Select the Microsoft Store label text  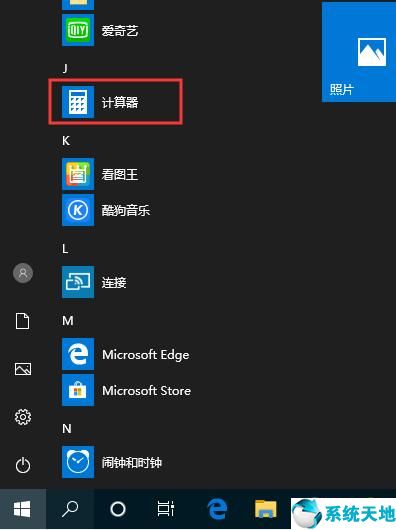click(x=146, y=391)
